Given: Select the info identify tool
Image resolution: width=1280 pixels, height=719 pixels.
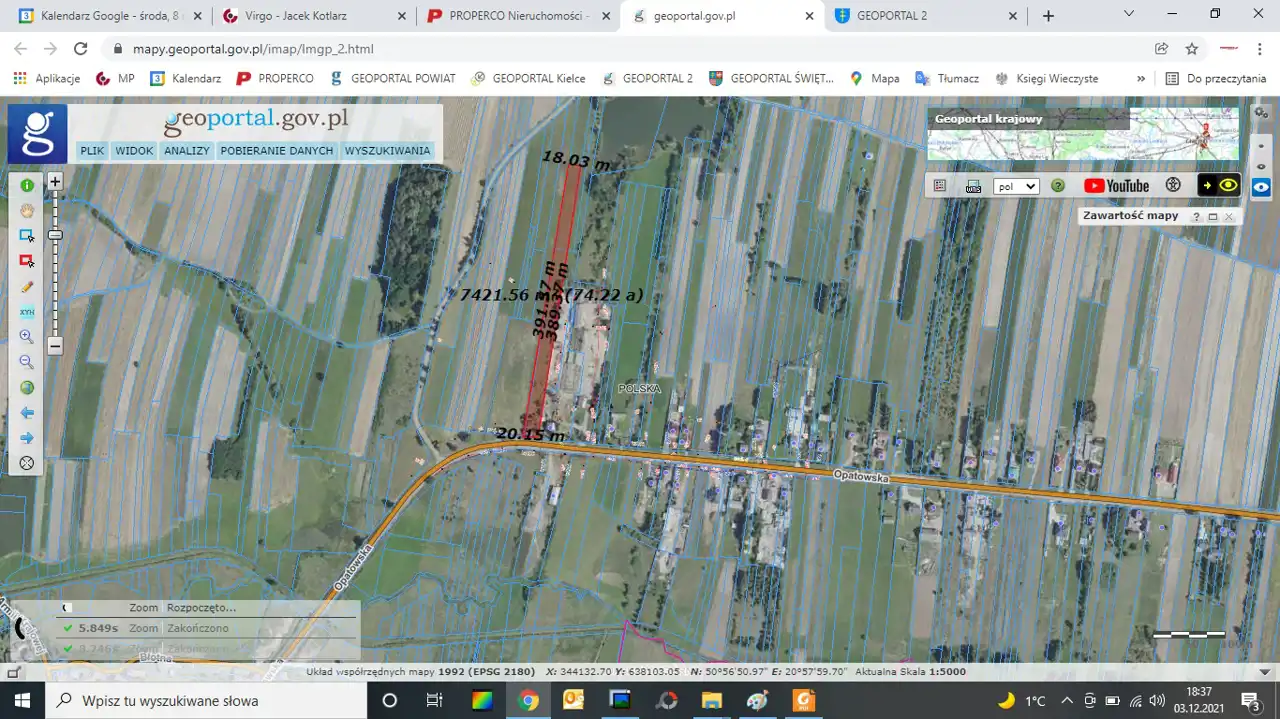Looking at the screenshot, I should click(x=27, y=185).
